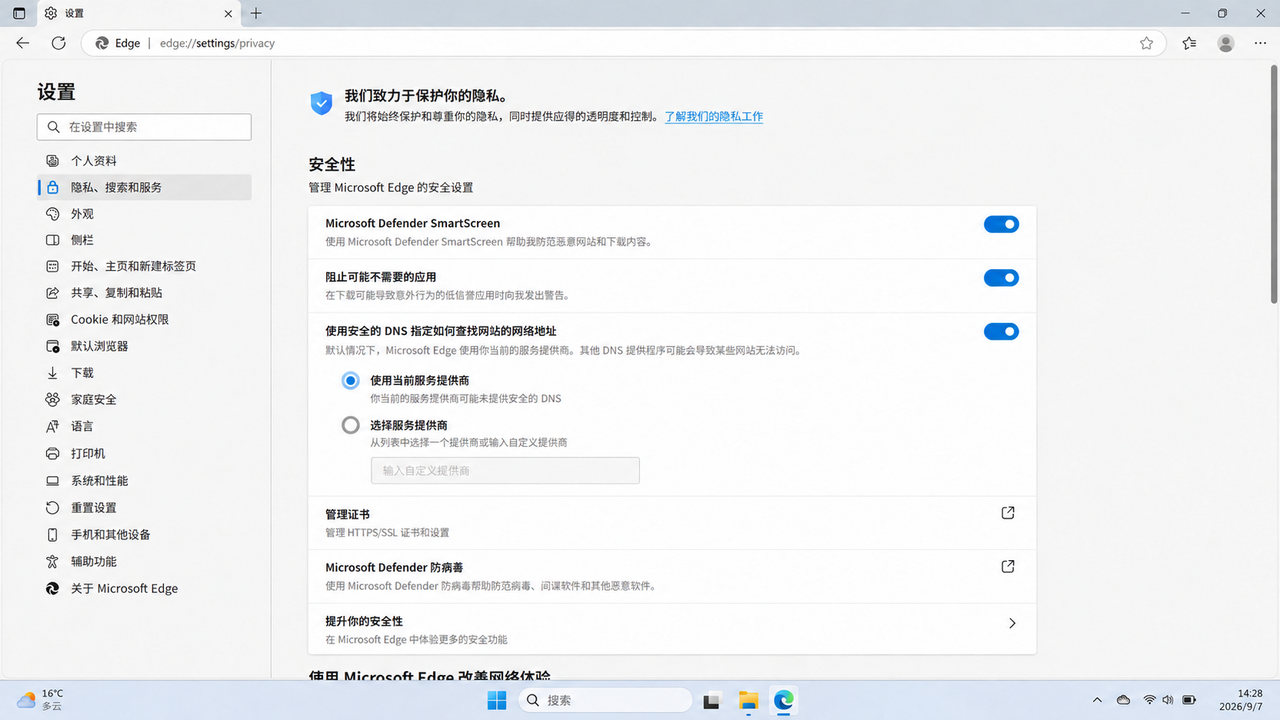Expand 提升你的安全性 chevron

(1012, 623)
